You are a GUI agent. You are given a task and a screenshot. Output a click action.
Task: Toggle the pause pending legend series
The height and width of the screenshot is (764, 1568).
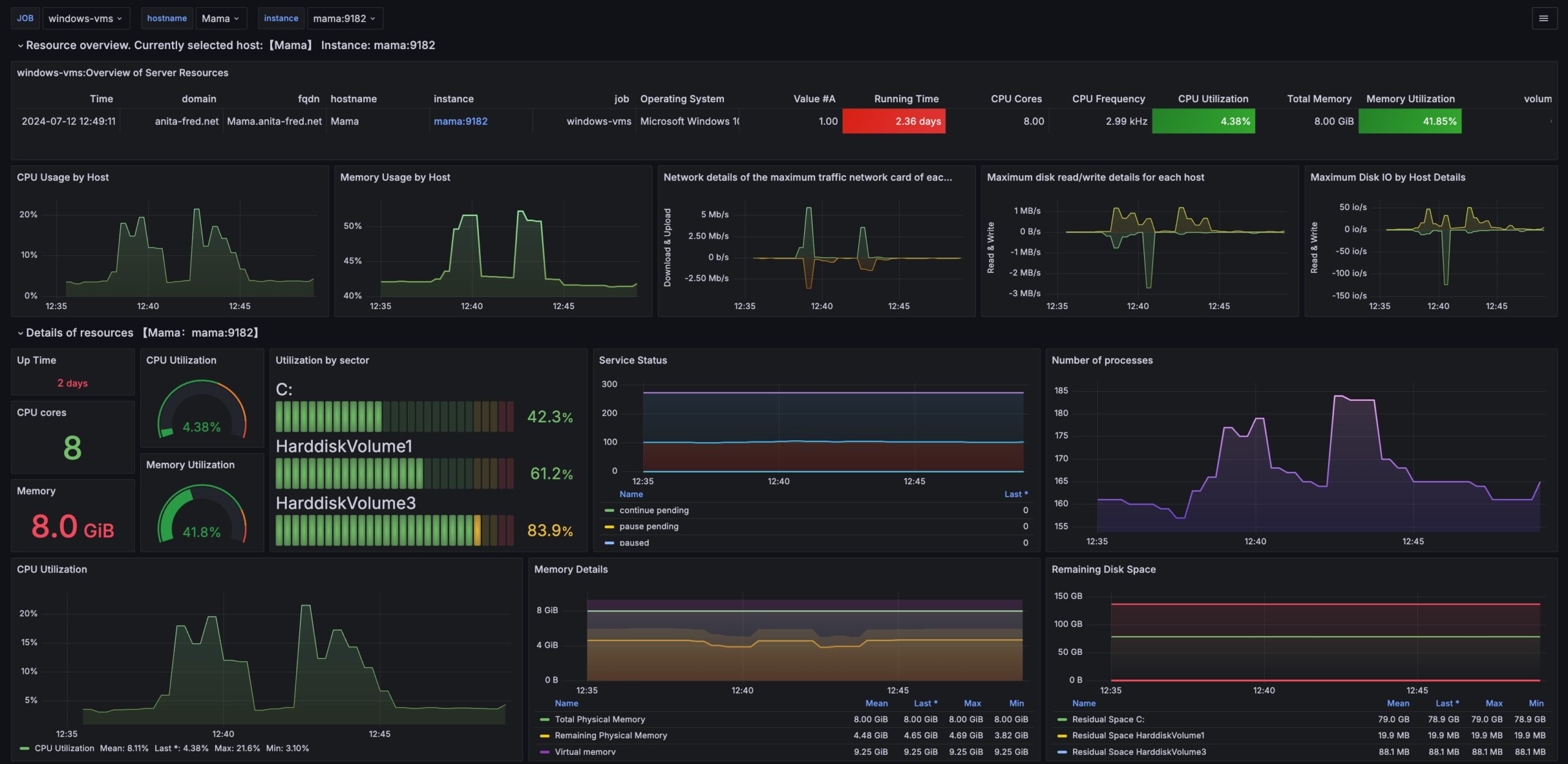pyautogui.click(x=649, y=526)
